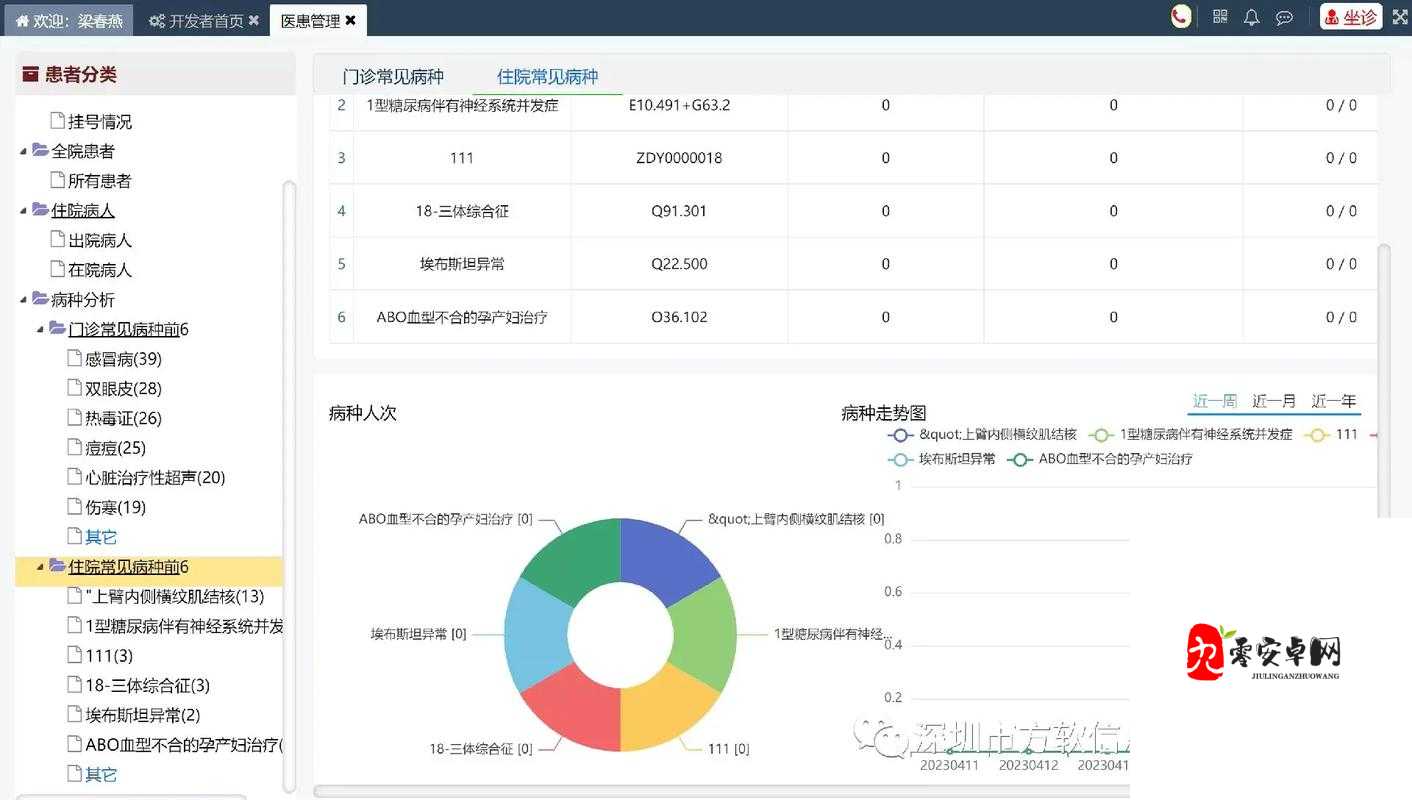
Task: Toggle fullscreen with the expand arrows icon
Action: 1400,17
